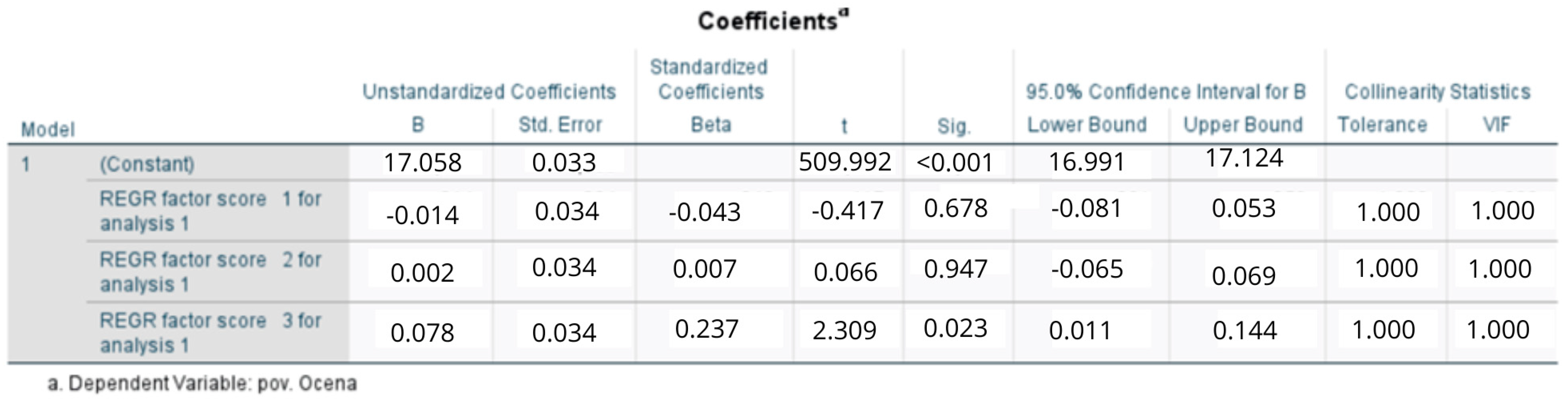The width and height of the screenshot is (1568, 407).
Task: Click the VIF column header
Action: 1496,125
